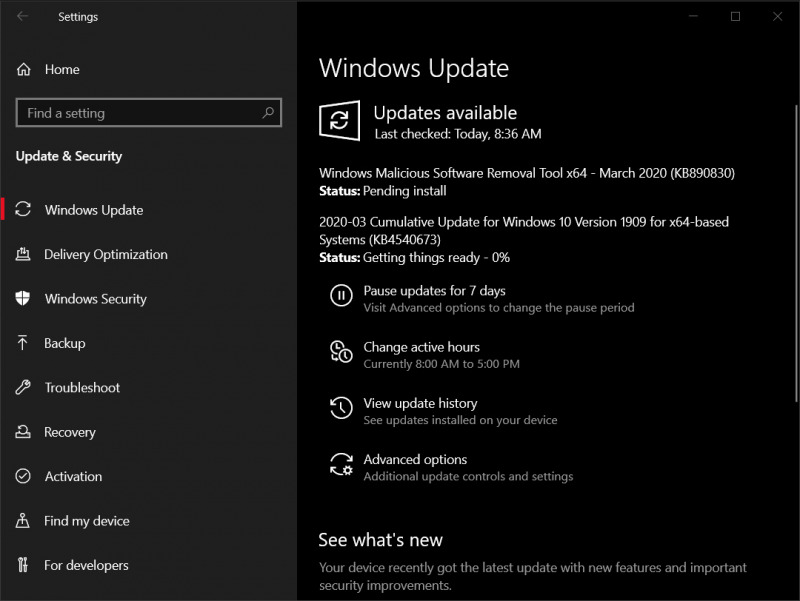Image resolution: width=800 pixels, height=601 pixels.
Task: Click the Cumulative Update KB4540673 entry
Action: click(x=524, y=231)
